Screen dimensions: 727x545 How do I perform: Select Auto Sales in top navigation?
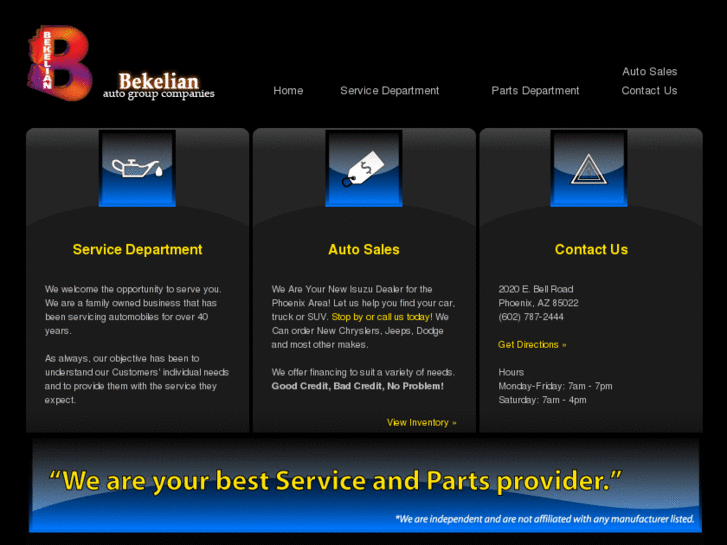pos(650,71)
